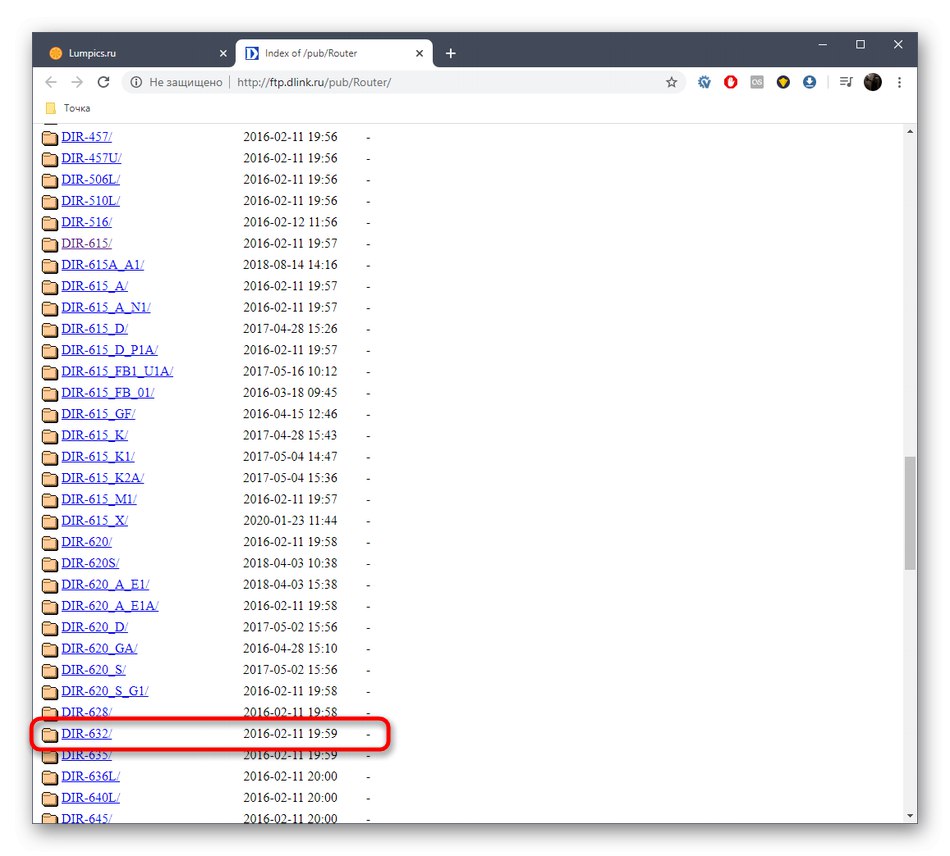The height and width of the screenshot is (856, 950).
Task: Open the gray OS extension icon
Action: pos(757,82)
